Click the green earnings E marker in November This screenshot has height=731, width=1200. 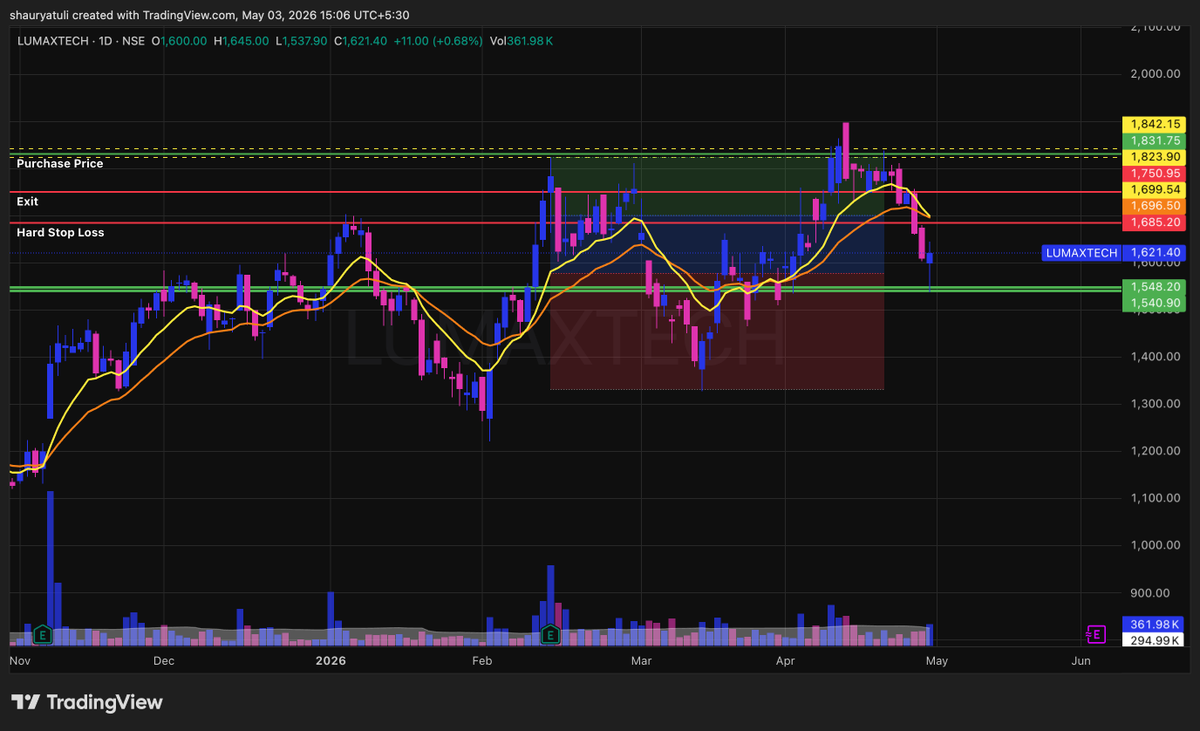(43, 634)
